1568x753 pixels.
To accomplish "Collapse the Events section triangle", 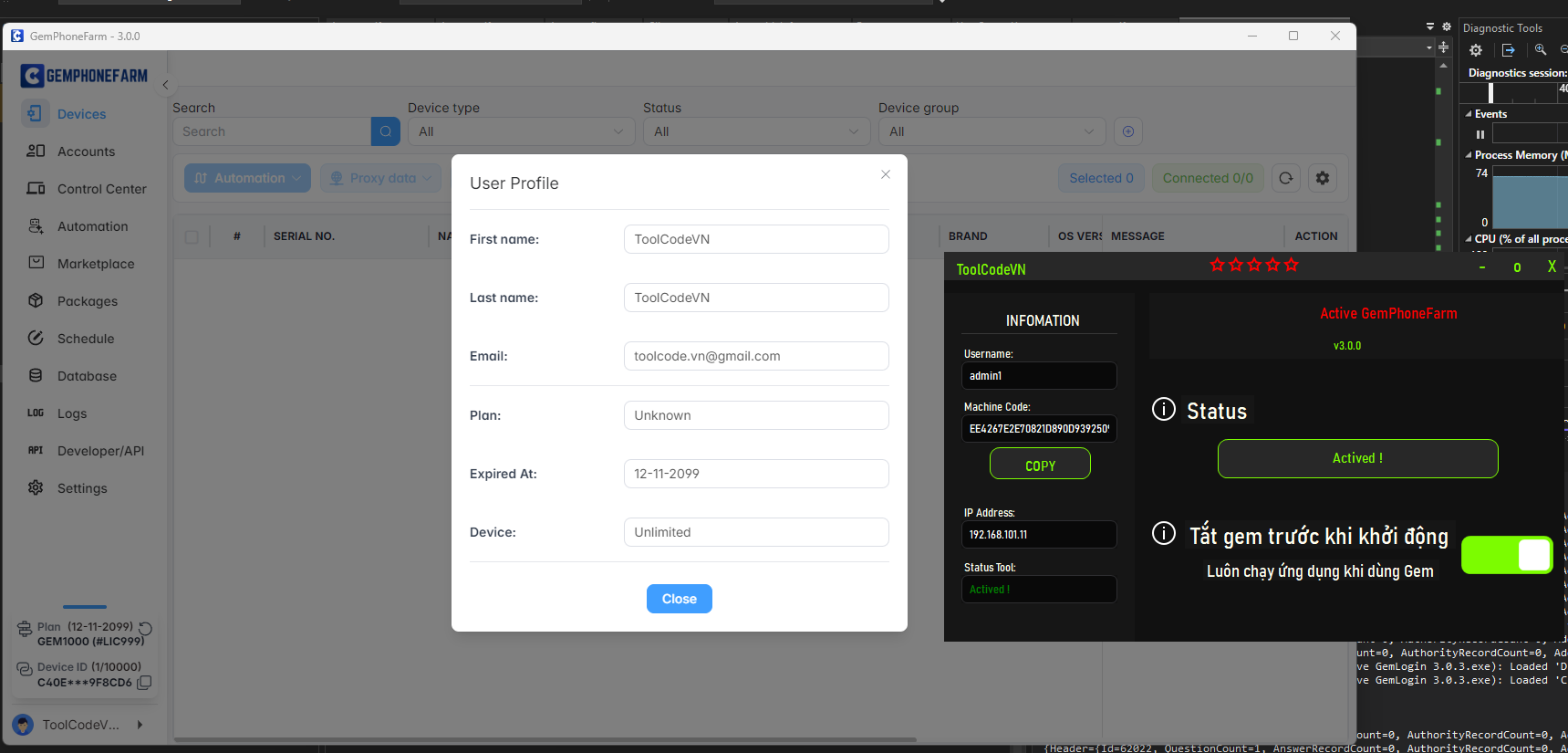I will pyautogui.click(x=1469, y=114).
